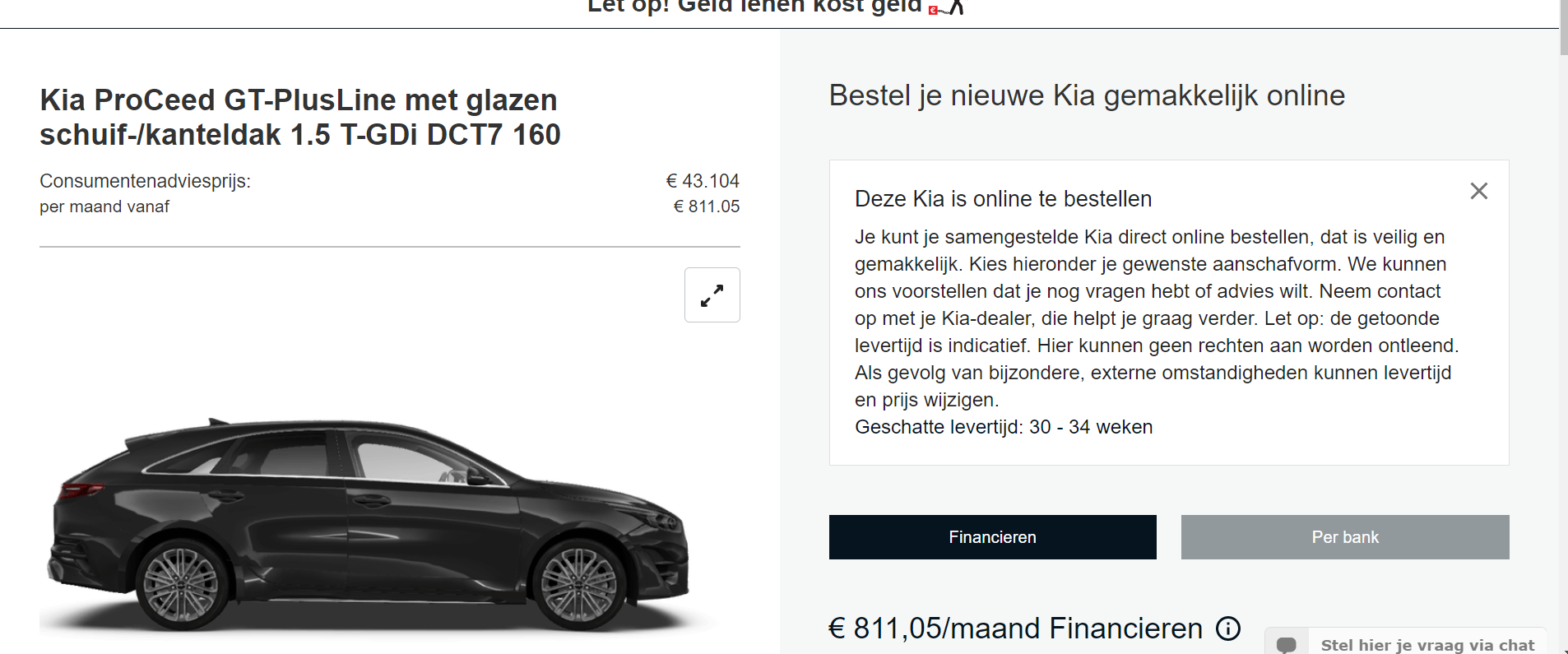The image size is (1568, 654).
Task: Click the 'Geschatte levertijd: 30 - 34 weken' line
Action: click(1004, 427)
